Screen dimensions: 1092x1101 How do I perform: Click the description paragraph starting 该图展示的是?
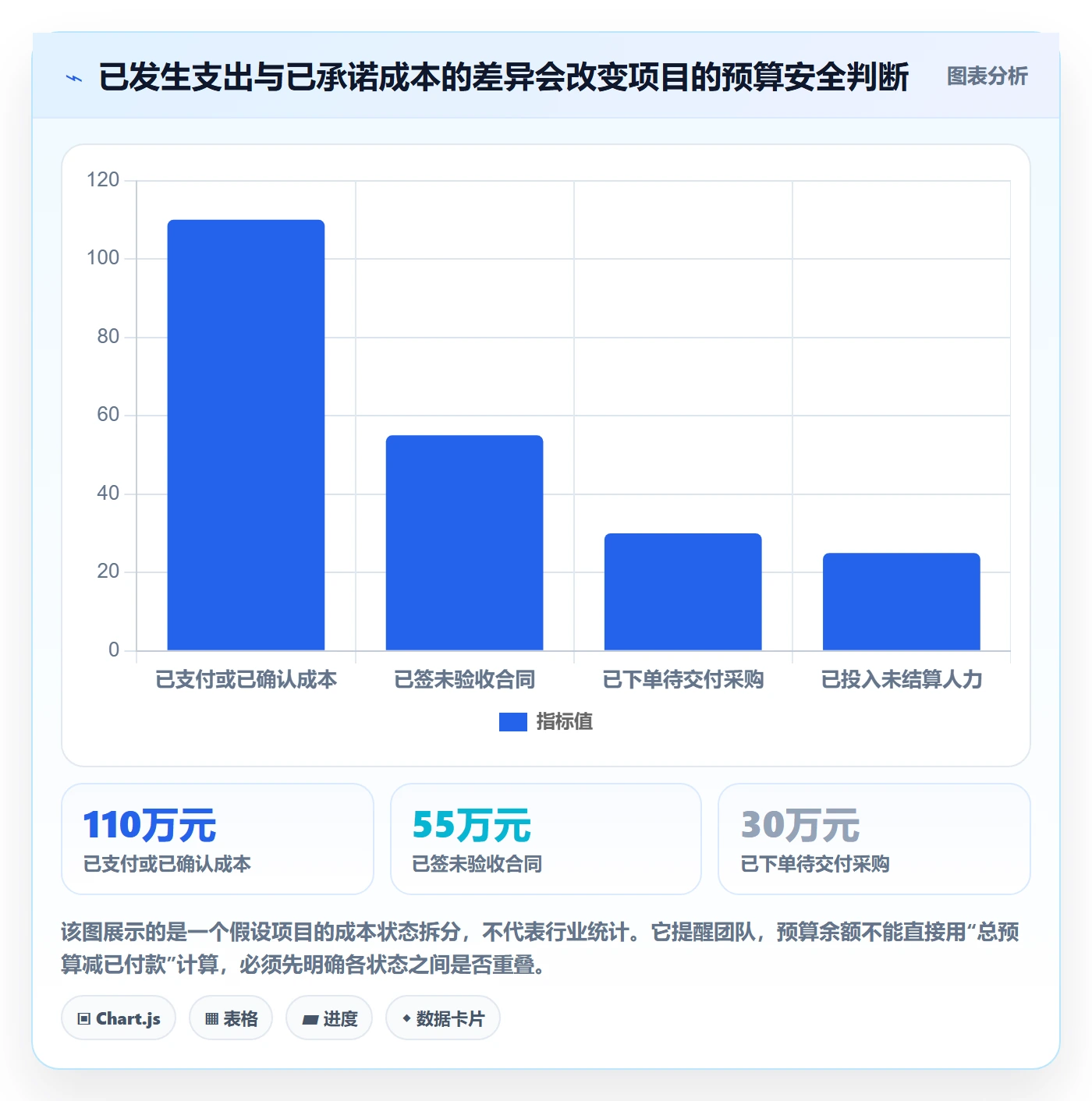tap(541, 948)
